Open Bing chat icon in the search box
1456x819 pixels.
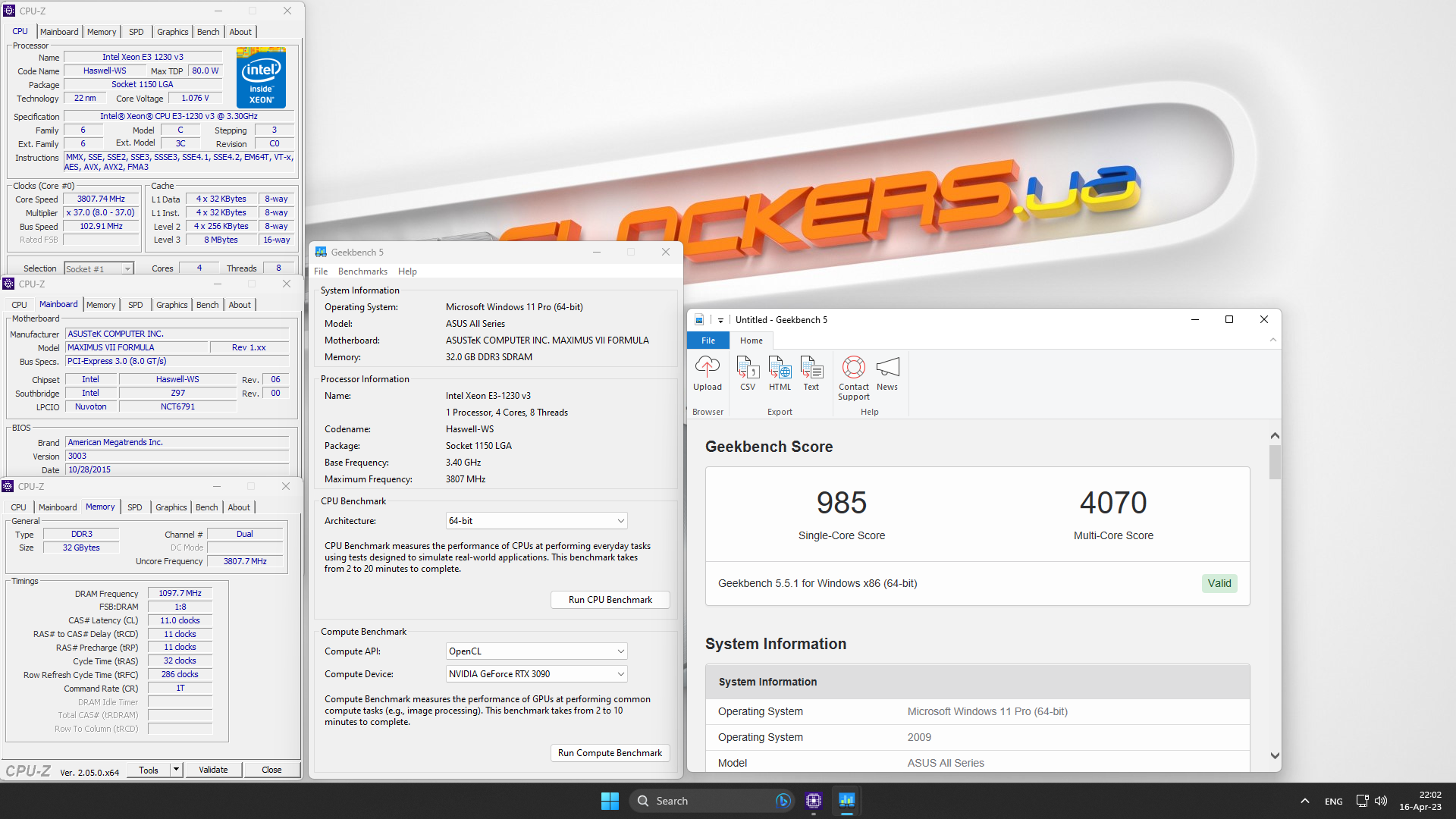pos(783,801)
